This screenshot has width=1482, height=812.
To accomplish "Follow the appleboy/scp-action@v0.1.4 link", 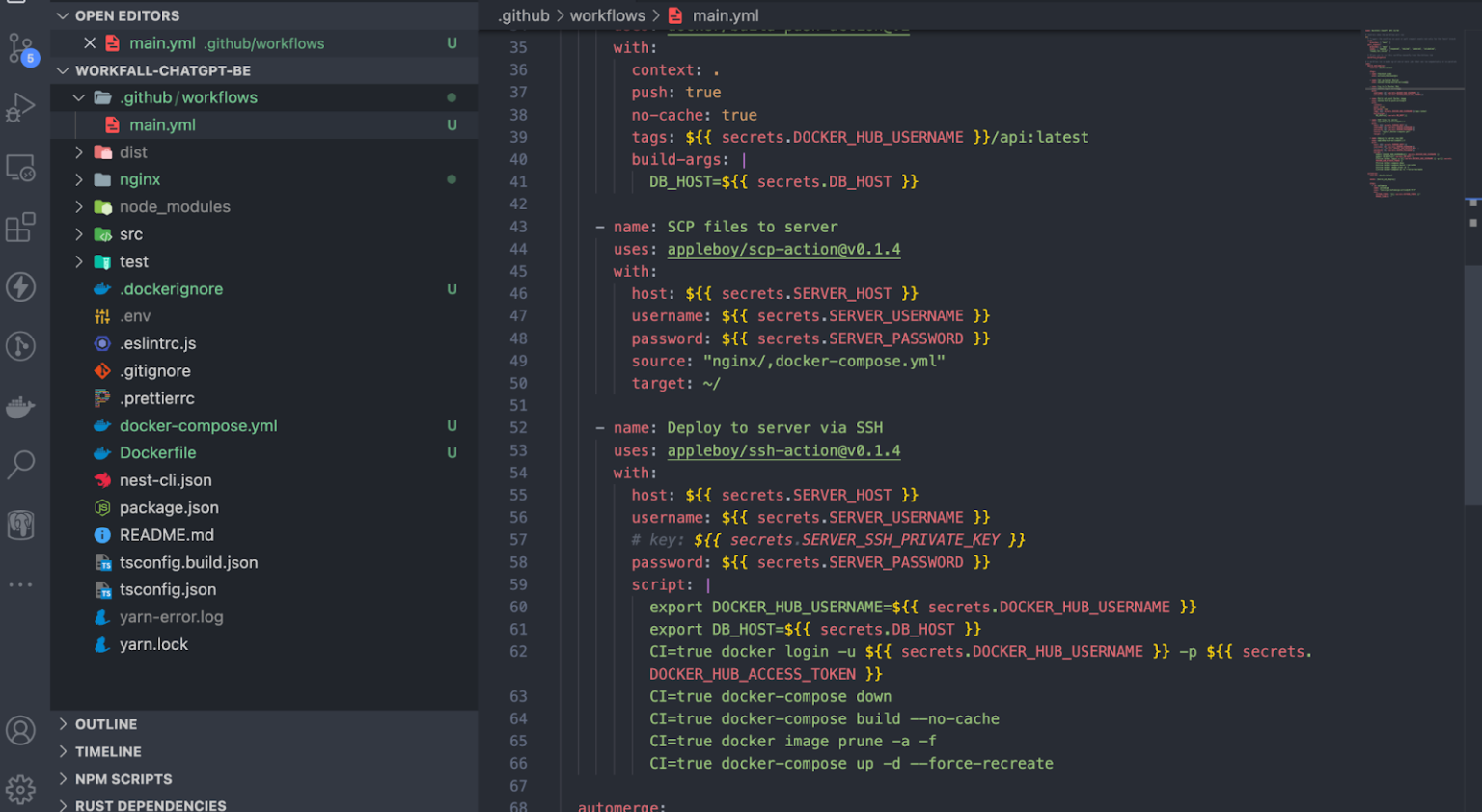I will (783, 250).
